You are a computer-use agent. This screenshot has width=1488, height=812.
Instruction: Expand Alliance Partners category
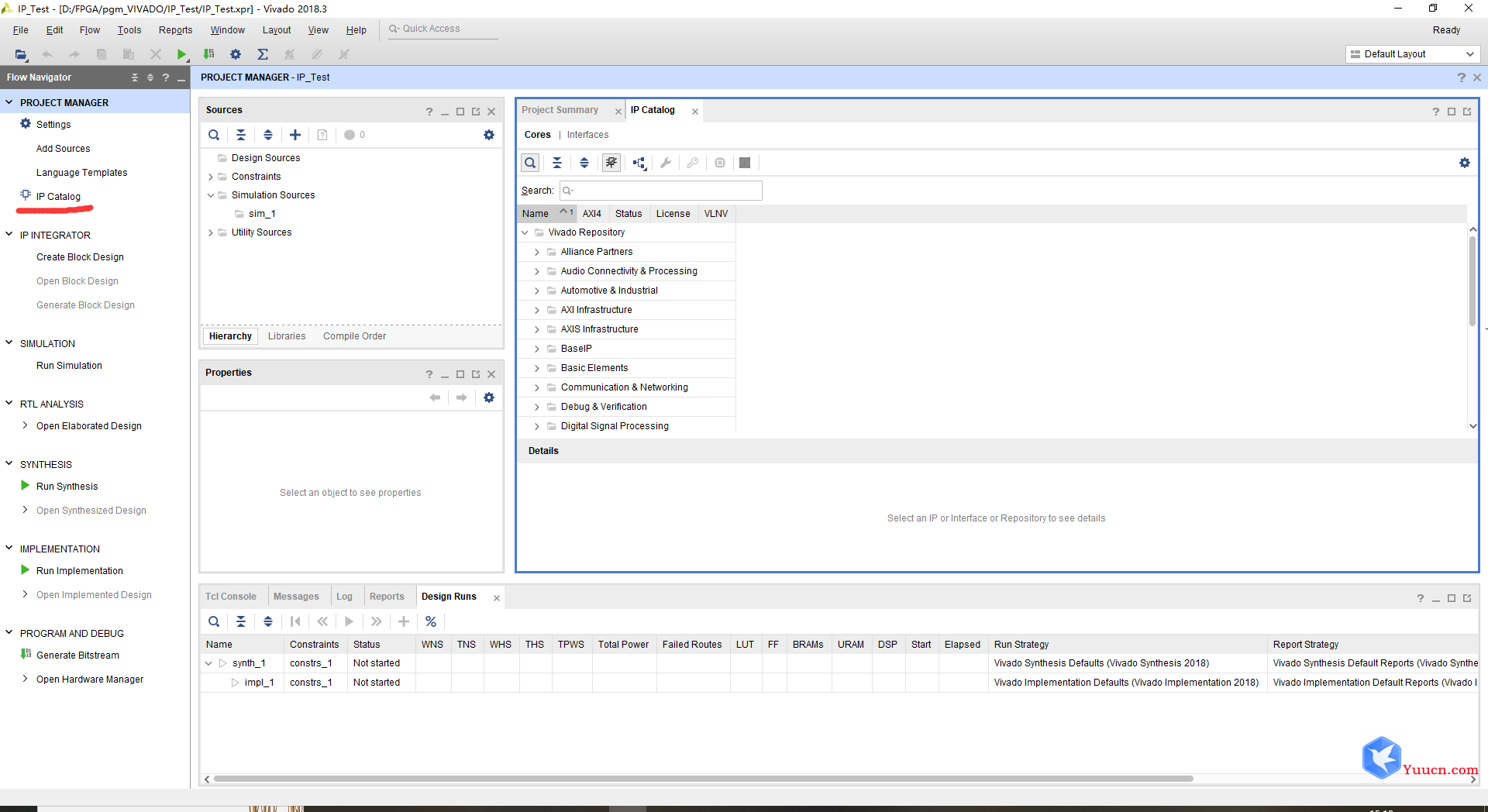pyautogui.click(x=536, y=252)
